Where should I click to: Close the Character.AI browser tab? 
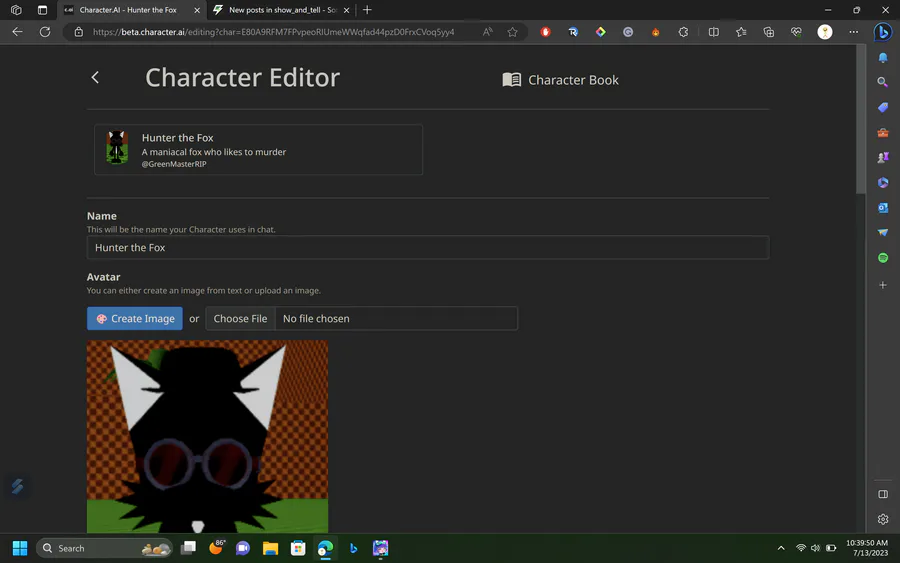point(197,10)
